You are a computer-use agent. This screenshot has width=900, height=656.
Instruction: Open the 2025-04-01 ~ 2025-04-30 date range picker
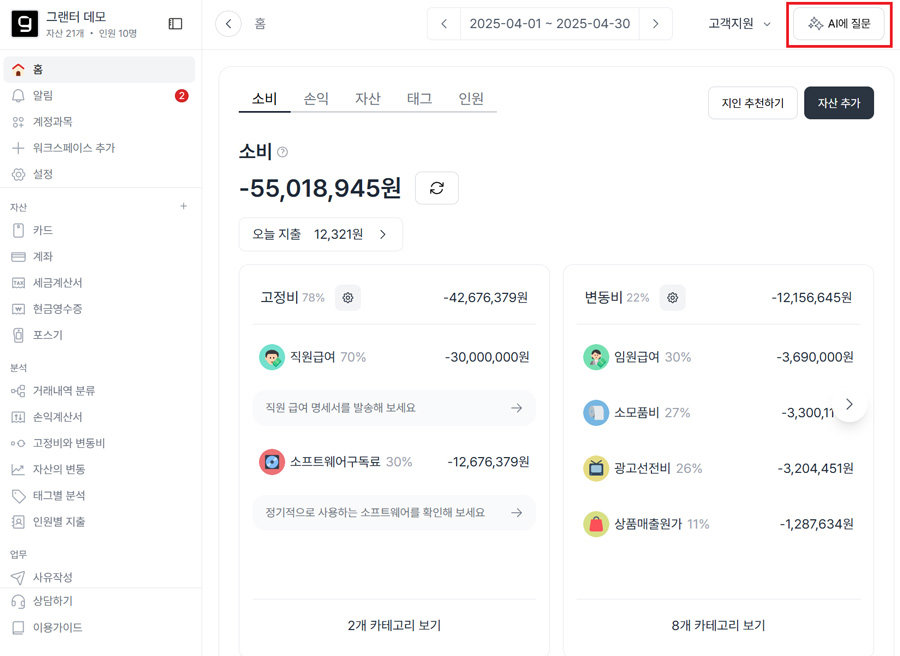click(x=549, y=24)
